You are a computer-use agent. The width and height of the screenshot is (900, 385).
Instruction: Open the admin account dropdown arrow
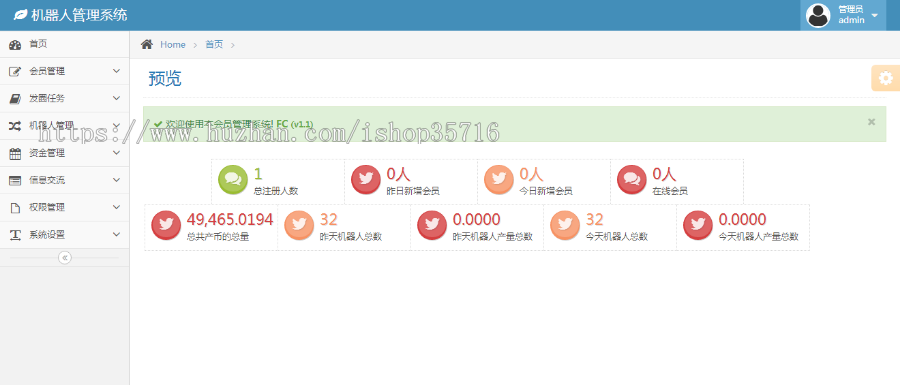[x=875, y=15]
